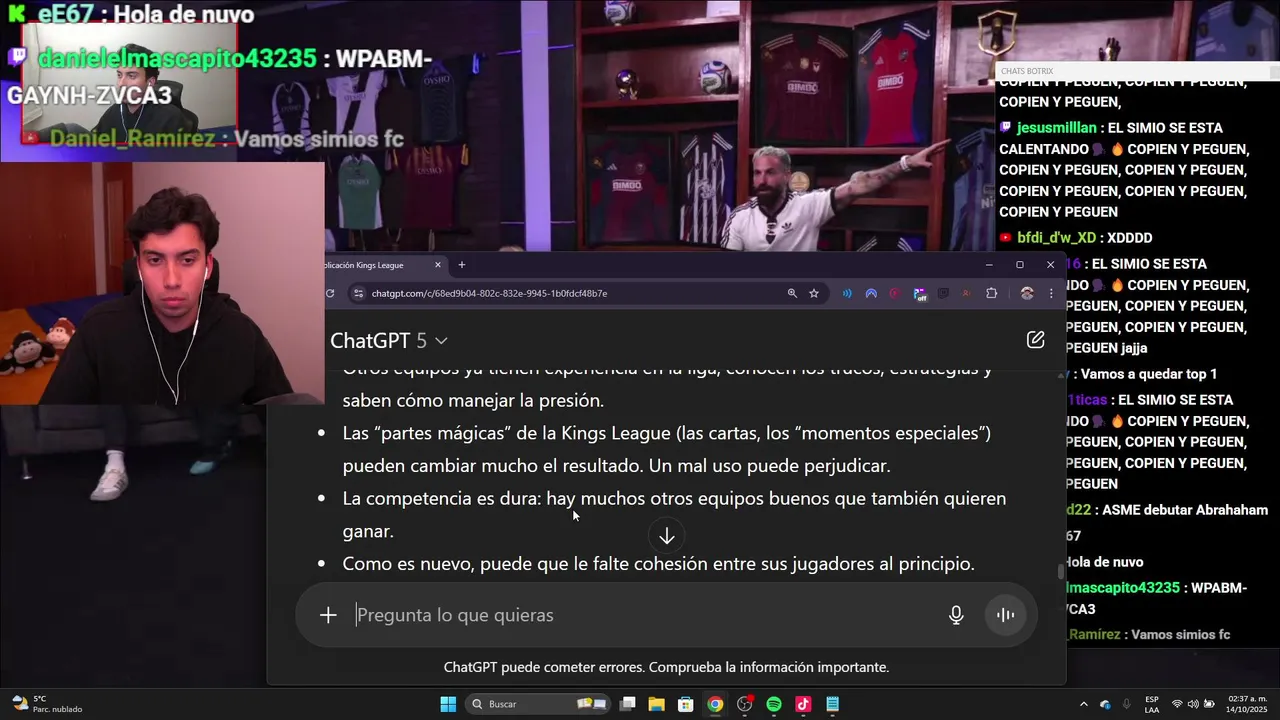The height and width of the screenshot is (720, 1280).
Task: Launch ChatGPT voice mode button
Action: (x=1005, y=615)
